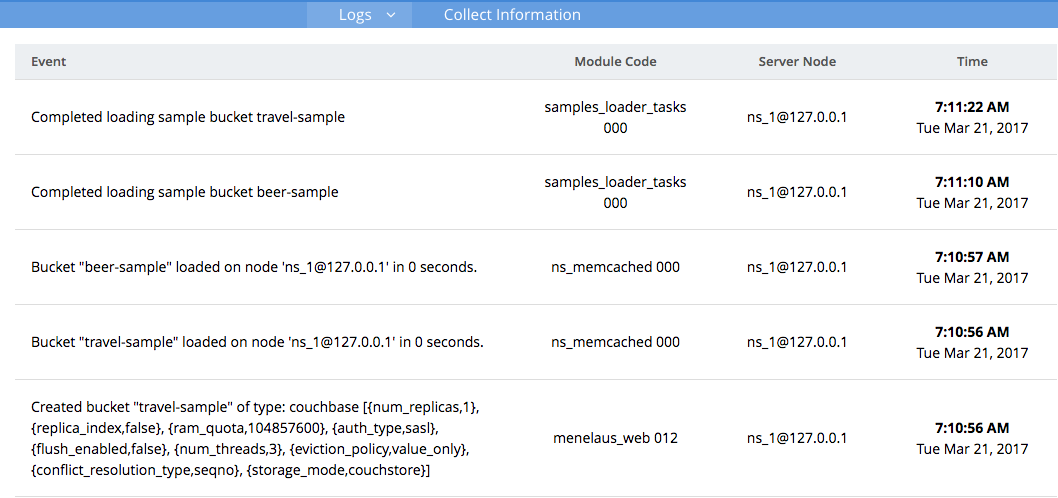Switch to the Collect Information tab
Image resolution: width=1058 pixels, height=498 pixels.
click(512, 15)
